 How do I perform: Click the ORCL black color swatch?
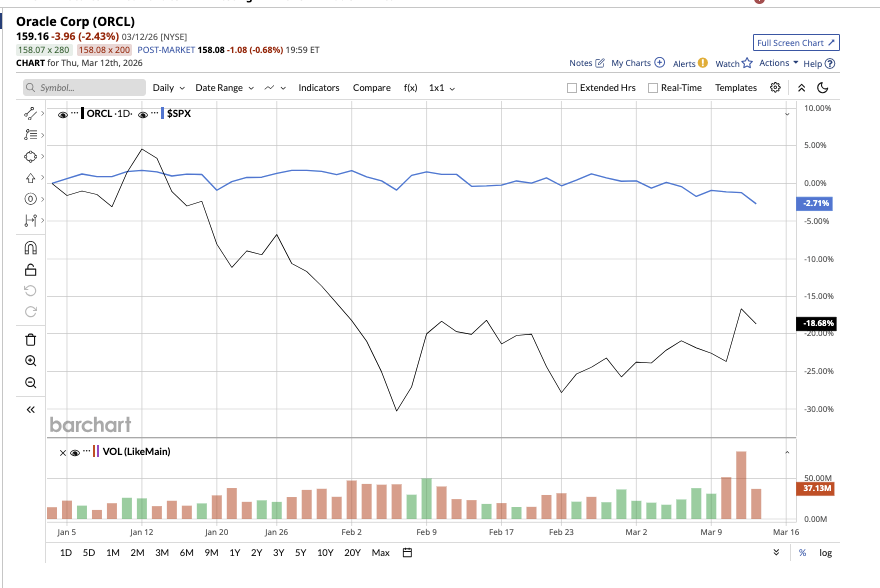click(x=82, y=114)
